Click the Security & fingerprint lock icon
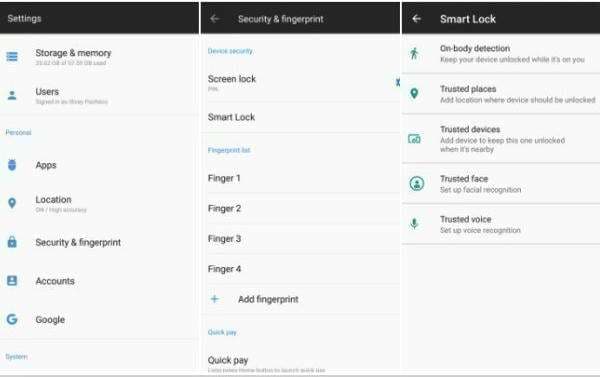The image size is (602, 377). (12, 242)
